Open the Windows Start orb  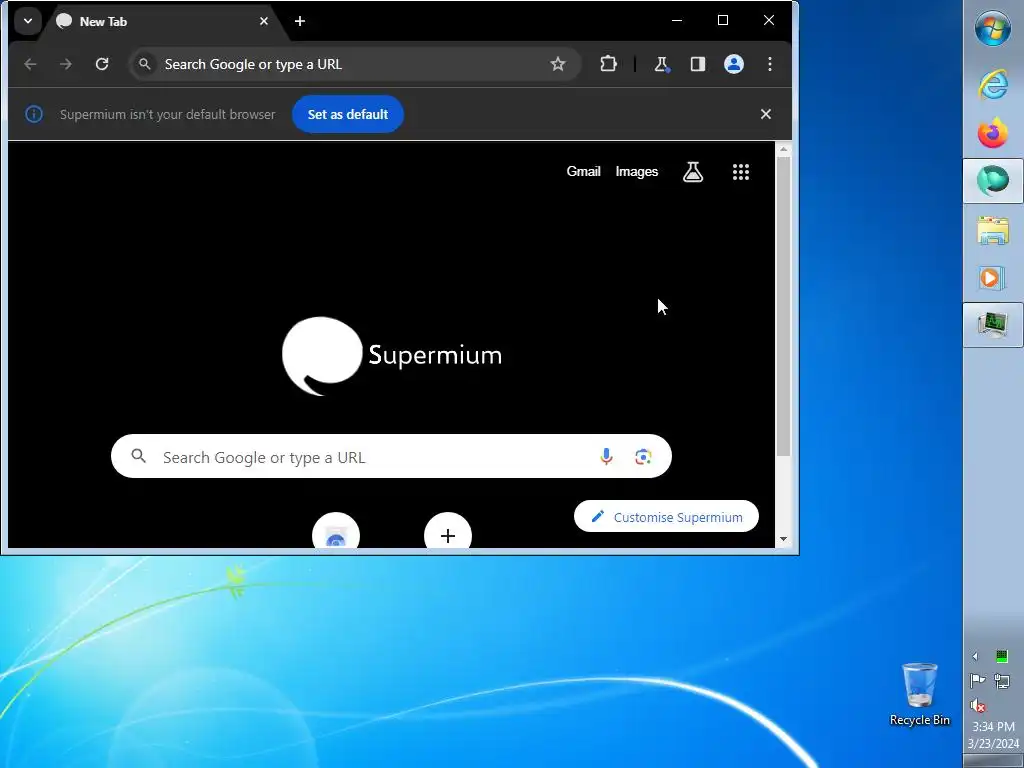[993, 28]
